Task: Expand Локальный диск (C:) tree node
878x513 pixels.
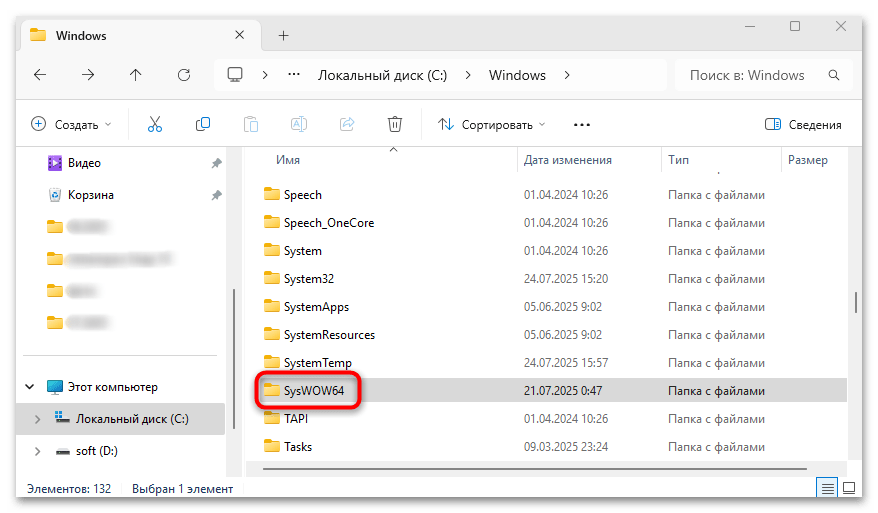Action: [38, 419]
